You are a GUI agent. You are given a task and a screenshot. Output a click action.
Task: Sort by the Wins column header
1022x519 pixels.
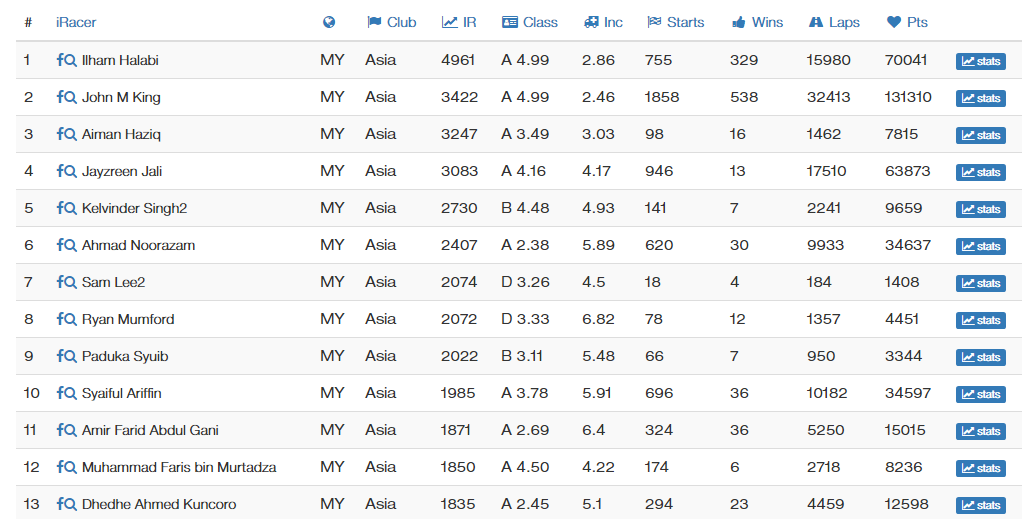coord(757,22)
